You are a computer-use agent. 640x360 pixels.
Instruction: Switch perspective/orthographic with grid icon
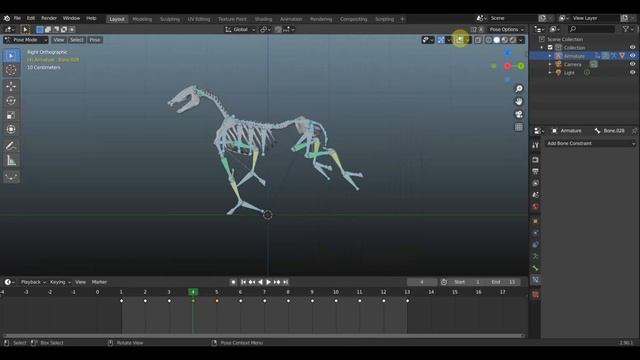(x=519, y=127)
